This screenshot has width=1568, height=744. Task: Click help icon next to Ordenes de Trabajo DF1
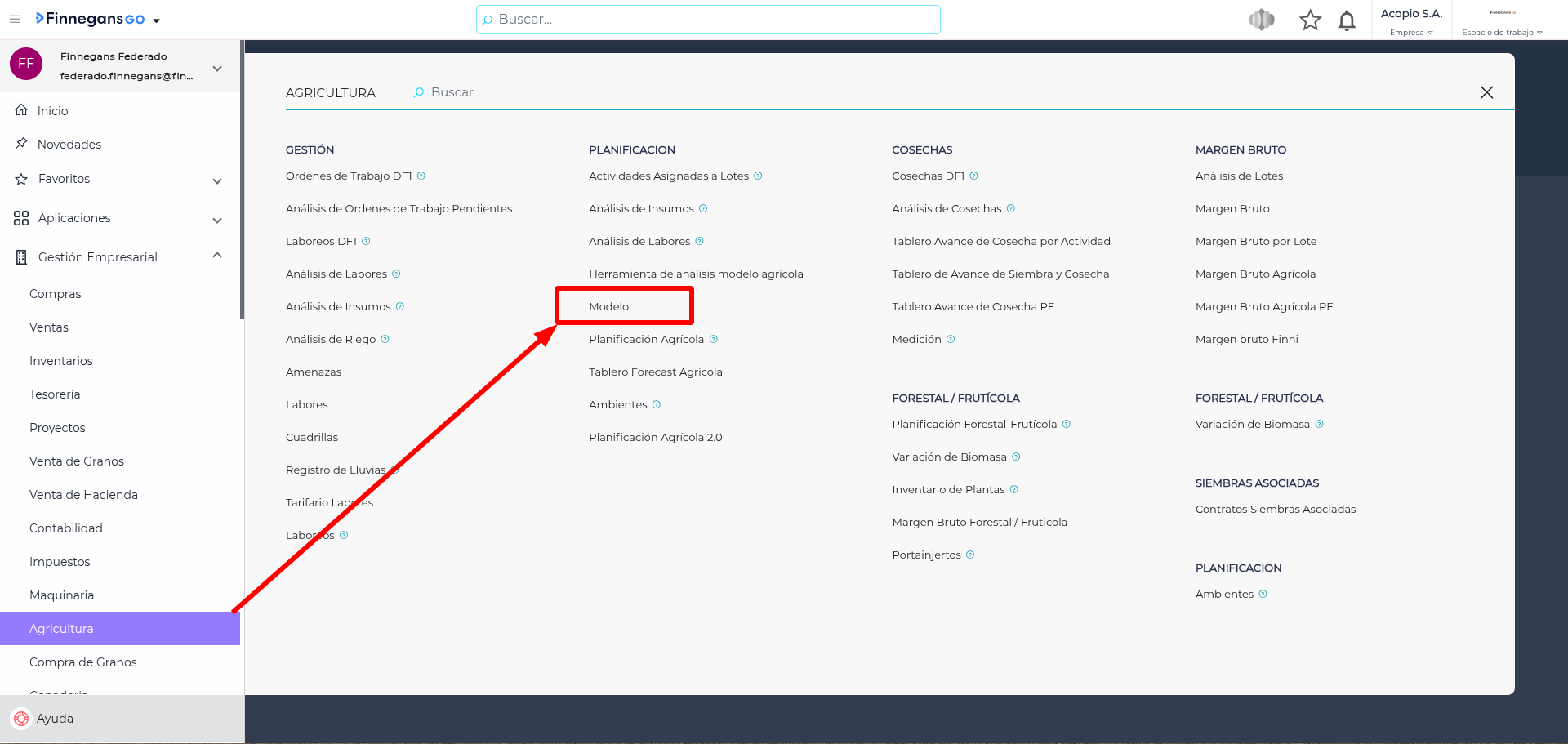pos(421,176)
